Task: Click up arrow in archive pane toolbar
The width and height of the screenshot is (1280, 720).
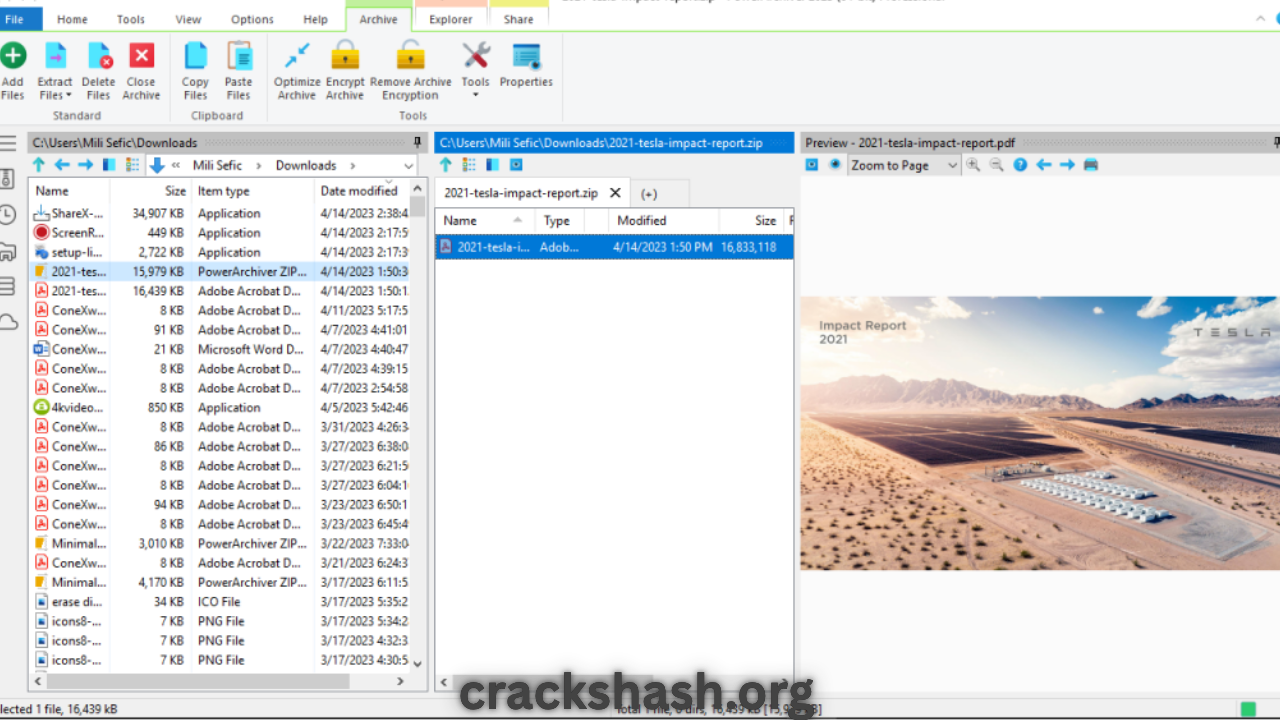Action: tap(446, 165)
